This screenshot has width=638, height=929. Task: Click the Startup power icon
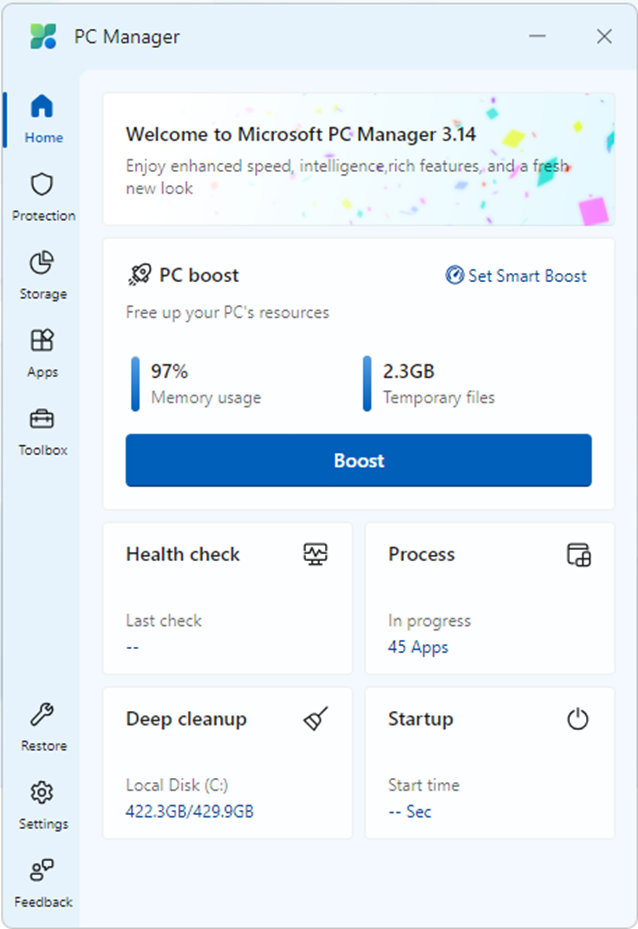pyautogui.click(x=578, y=719)
